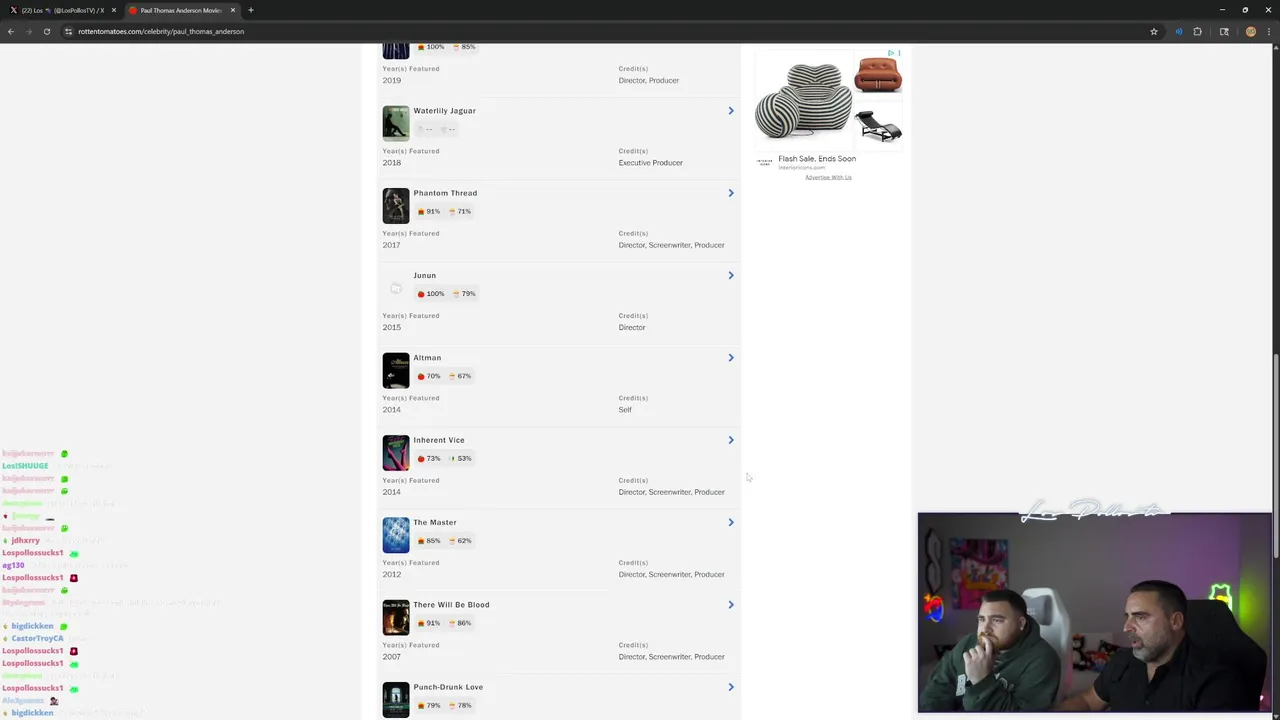Expand the Waterlily Jaguar row arrow
This screenshot has height=720, width=1280.
[x=731, y=111]
